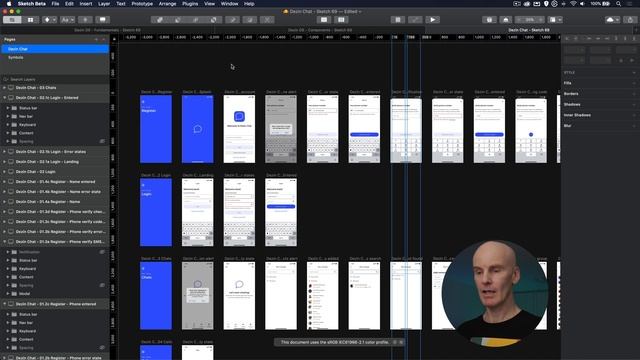Switch to the layer list view button
The height and width of the screenshot is (360, 640).
tap(12, 20)
